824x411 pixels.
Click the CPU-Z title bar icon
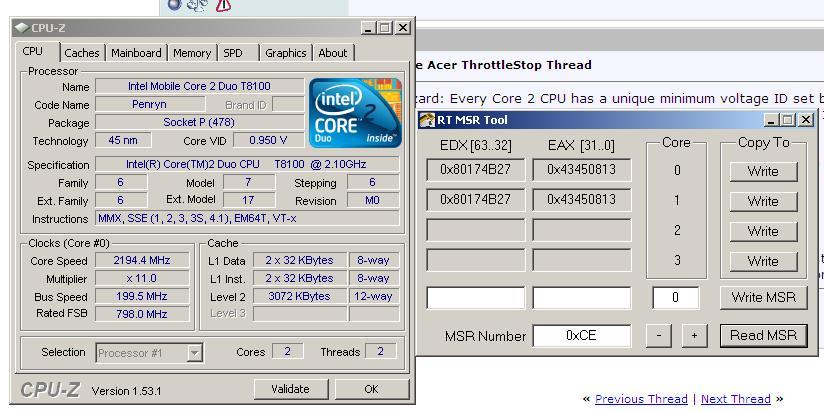click(21, 28)
